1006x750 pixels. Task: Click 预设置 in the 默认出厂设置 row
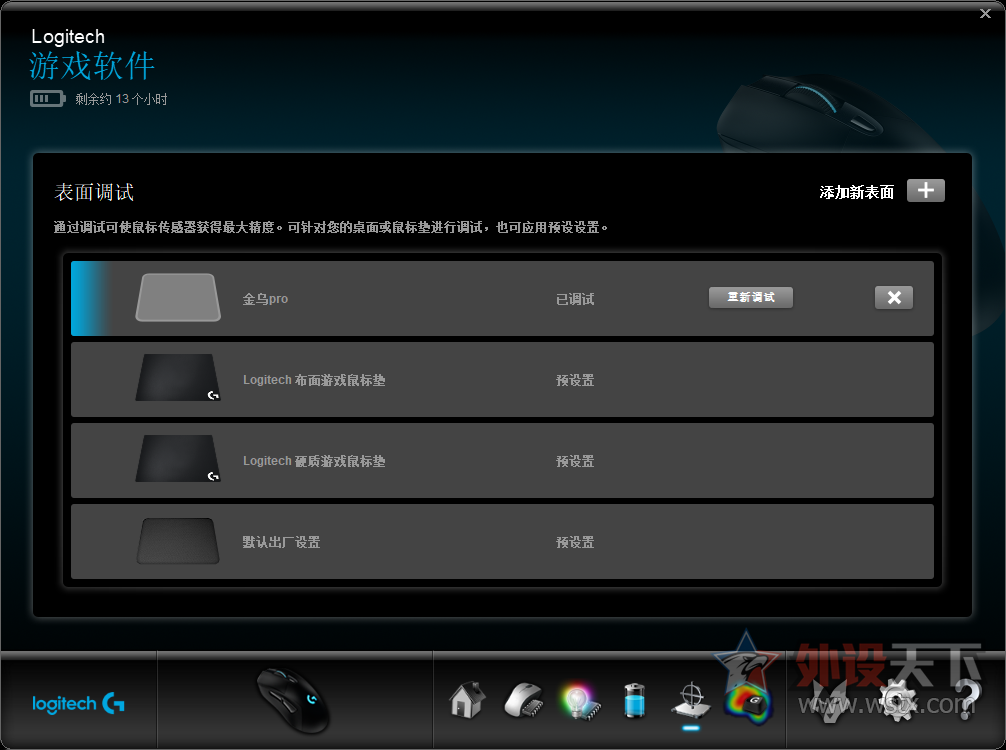click(x=575, y=542)
